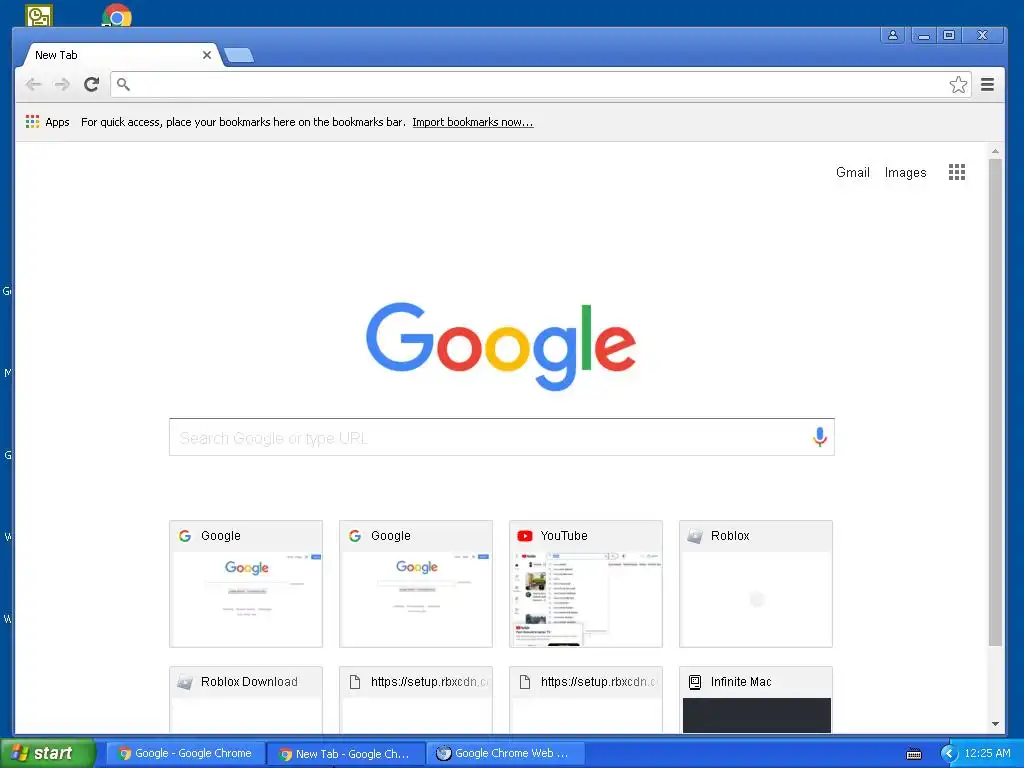Open the Google apps grid icon
This screenshot has height=768, width=1024.
pos(957,172)
